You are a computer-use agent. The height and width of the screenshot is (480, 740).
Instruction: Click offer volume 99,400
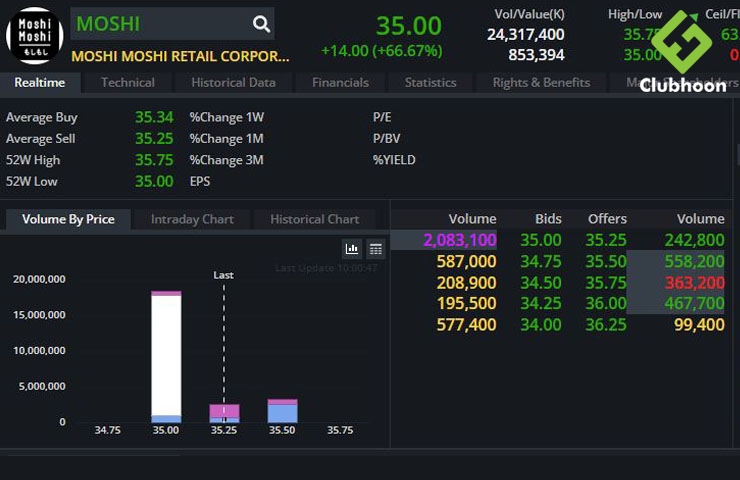point(699,324)
